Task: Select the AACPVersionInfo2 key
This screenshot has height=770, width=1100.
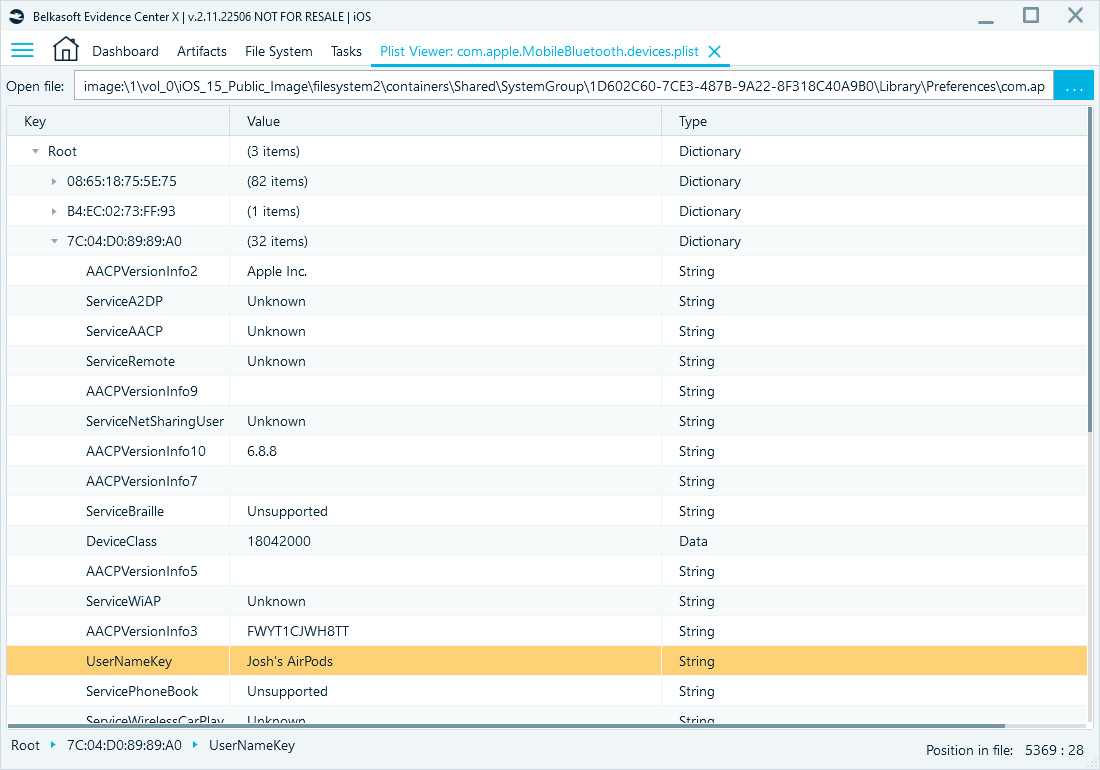Action: 142,271
